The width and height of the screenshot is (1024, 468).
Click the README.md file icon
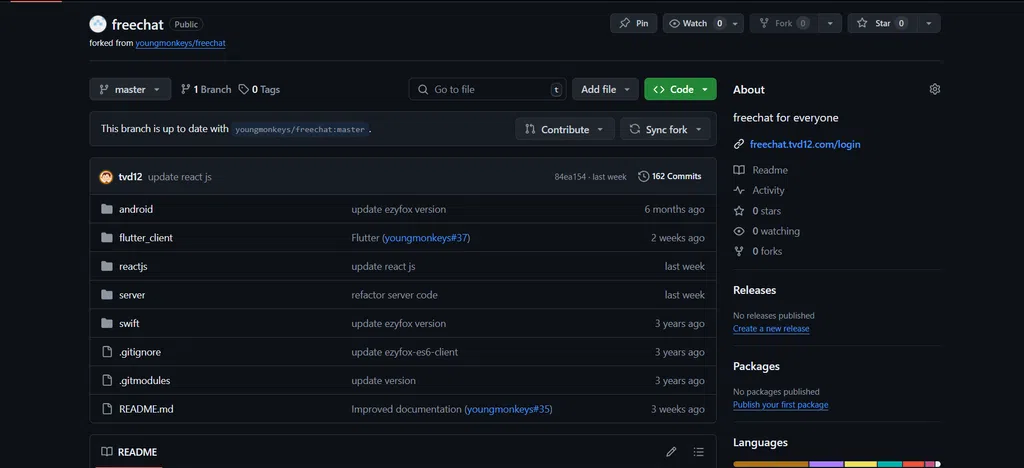coord(107,409)
